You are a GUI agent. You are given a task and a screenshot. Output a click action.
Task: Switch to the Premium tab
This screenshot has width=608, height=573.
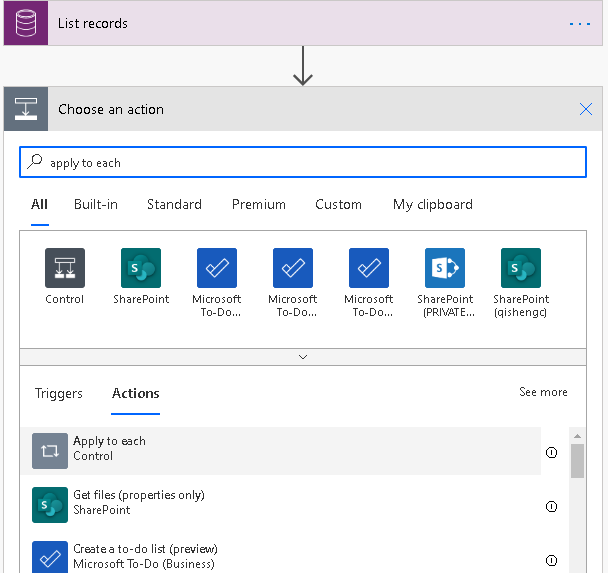[259, 204]
